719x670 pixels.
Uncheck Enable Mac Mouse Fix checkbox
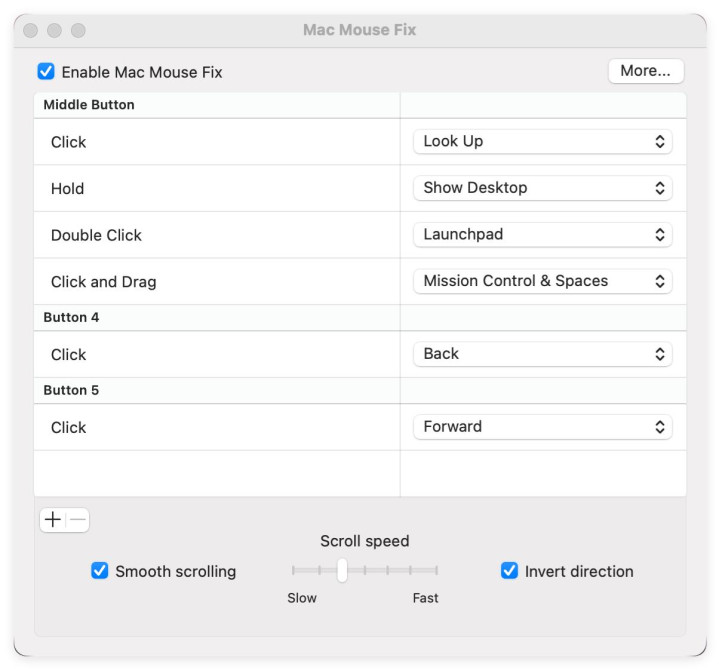coord(46,72)
